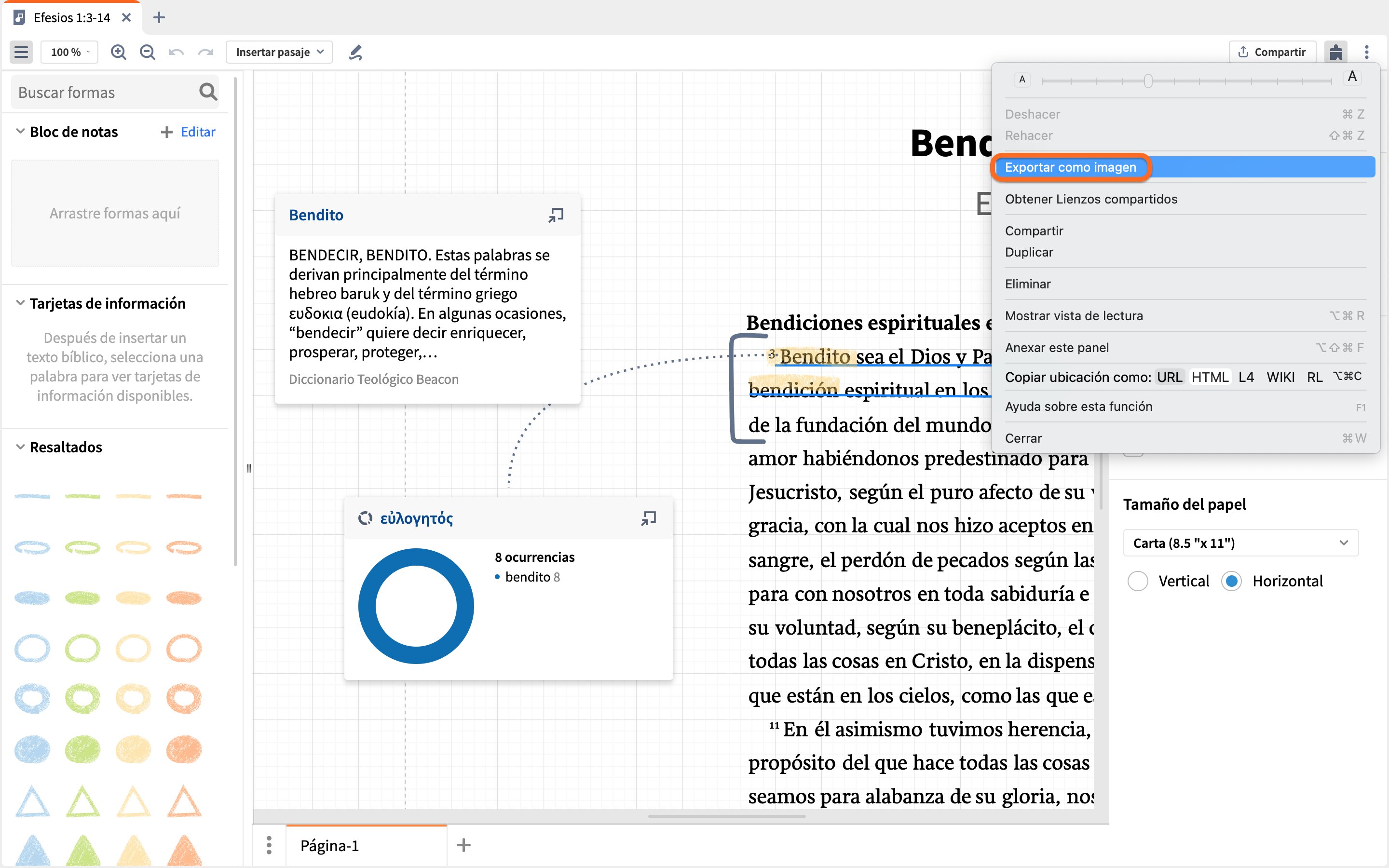Choose Mostrar vista de lectura
Viewport: 1389px width, 868px height.
pyautogui.click(x=1185, y=316)
